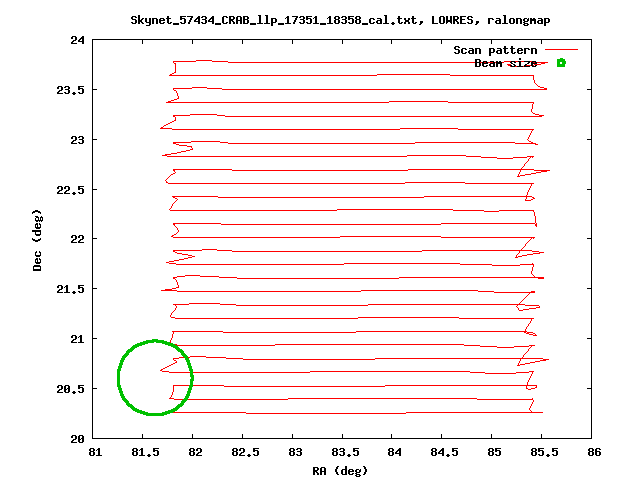This screenshot has height=480, width=640.
Task: Click the x-axis tick label 83.5
Action: click(345, 452)
